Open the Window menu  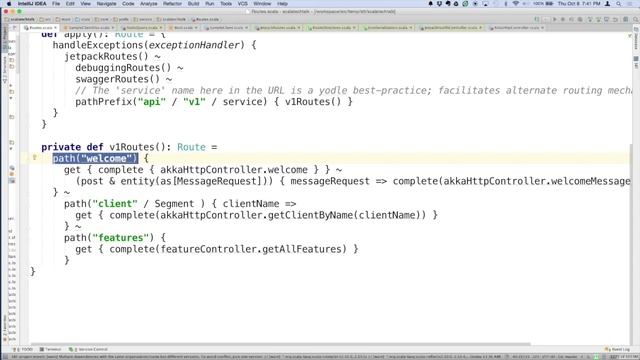click(x=262, y=4)
